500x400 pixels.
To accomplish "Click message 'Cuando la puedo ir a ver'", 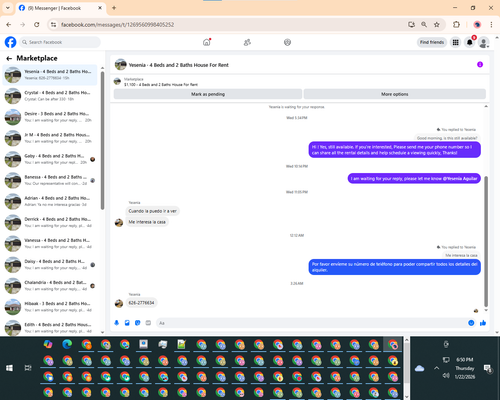I will tap(152, 211).
